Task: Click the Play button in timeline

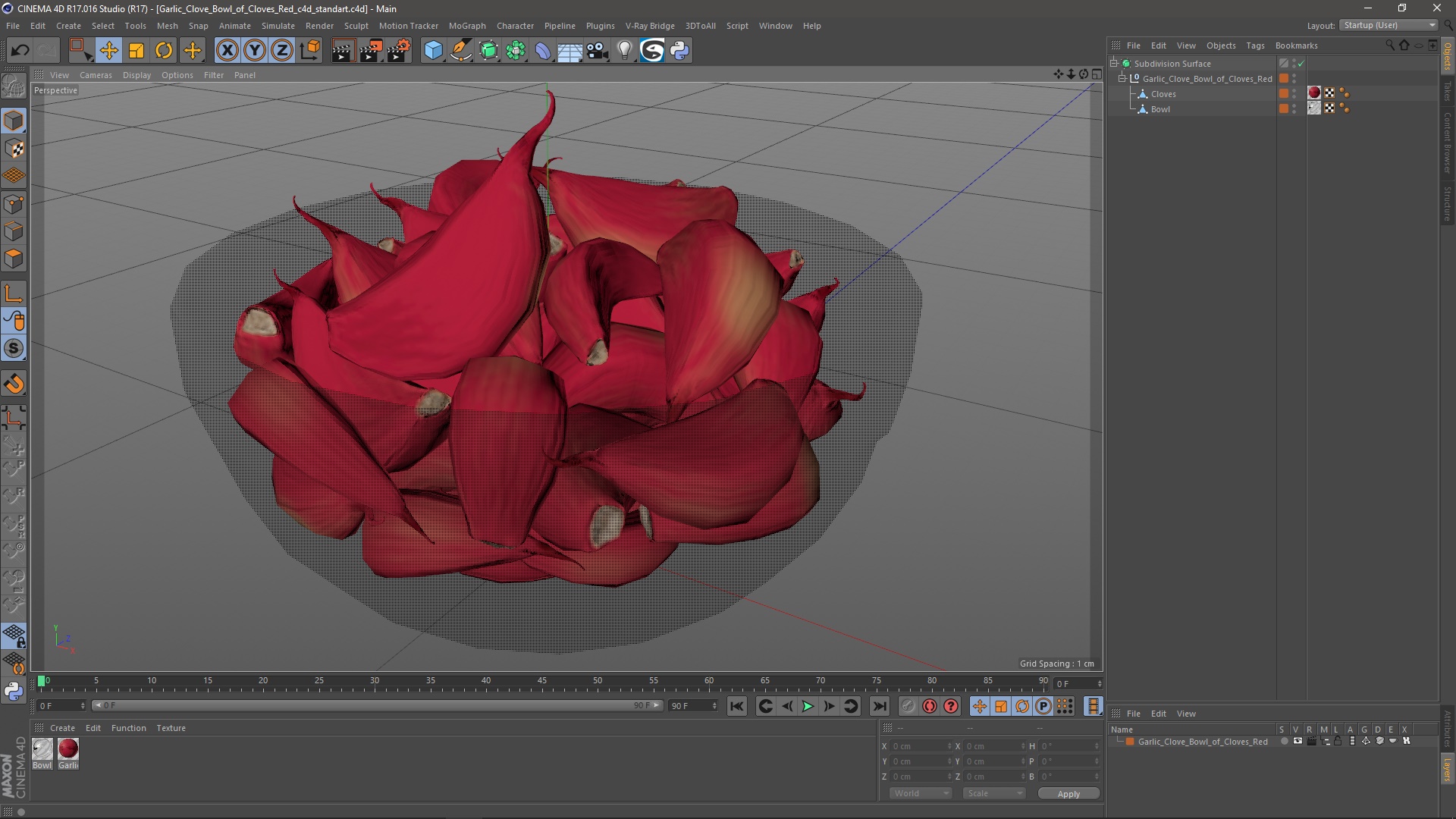Action: tap(808, 706)
